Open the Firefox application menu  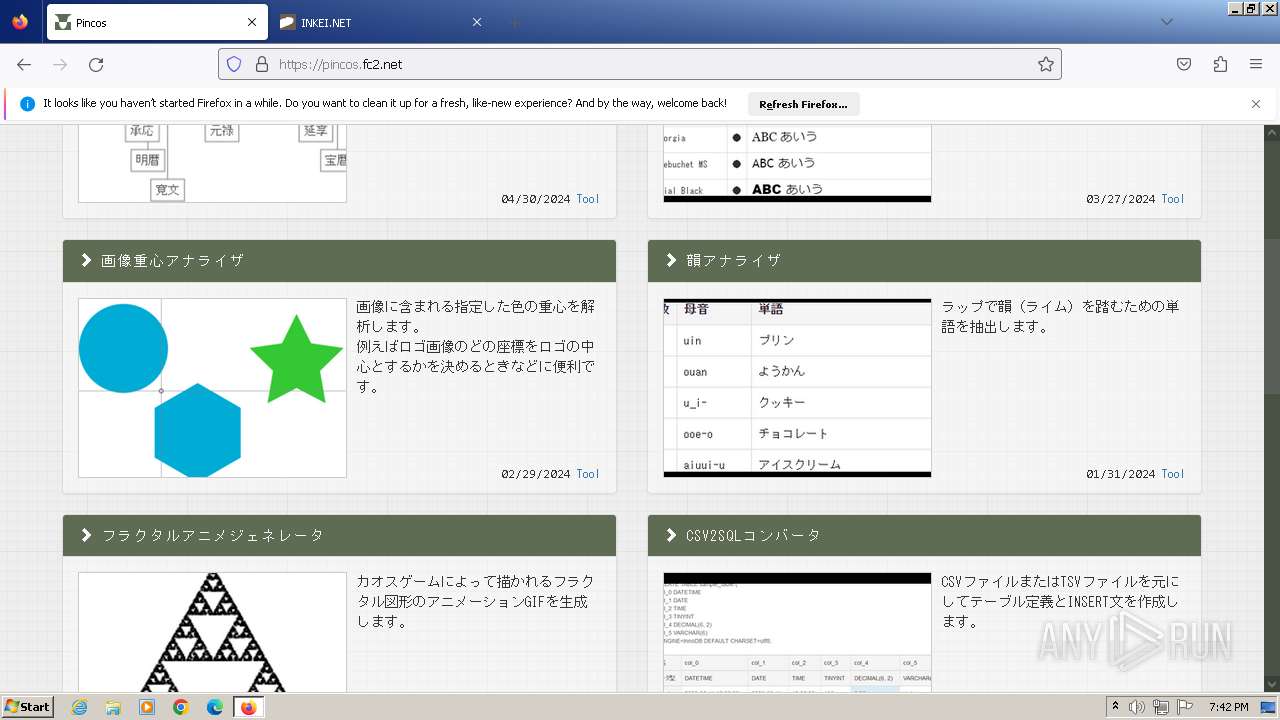tap(1256, 64)
